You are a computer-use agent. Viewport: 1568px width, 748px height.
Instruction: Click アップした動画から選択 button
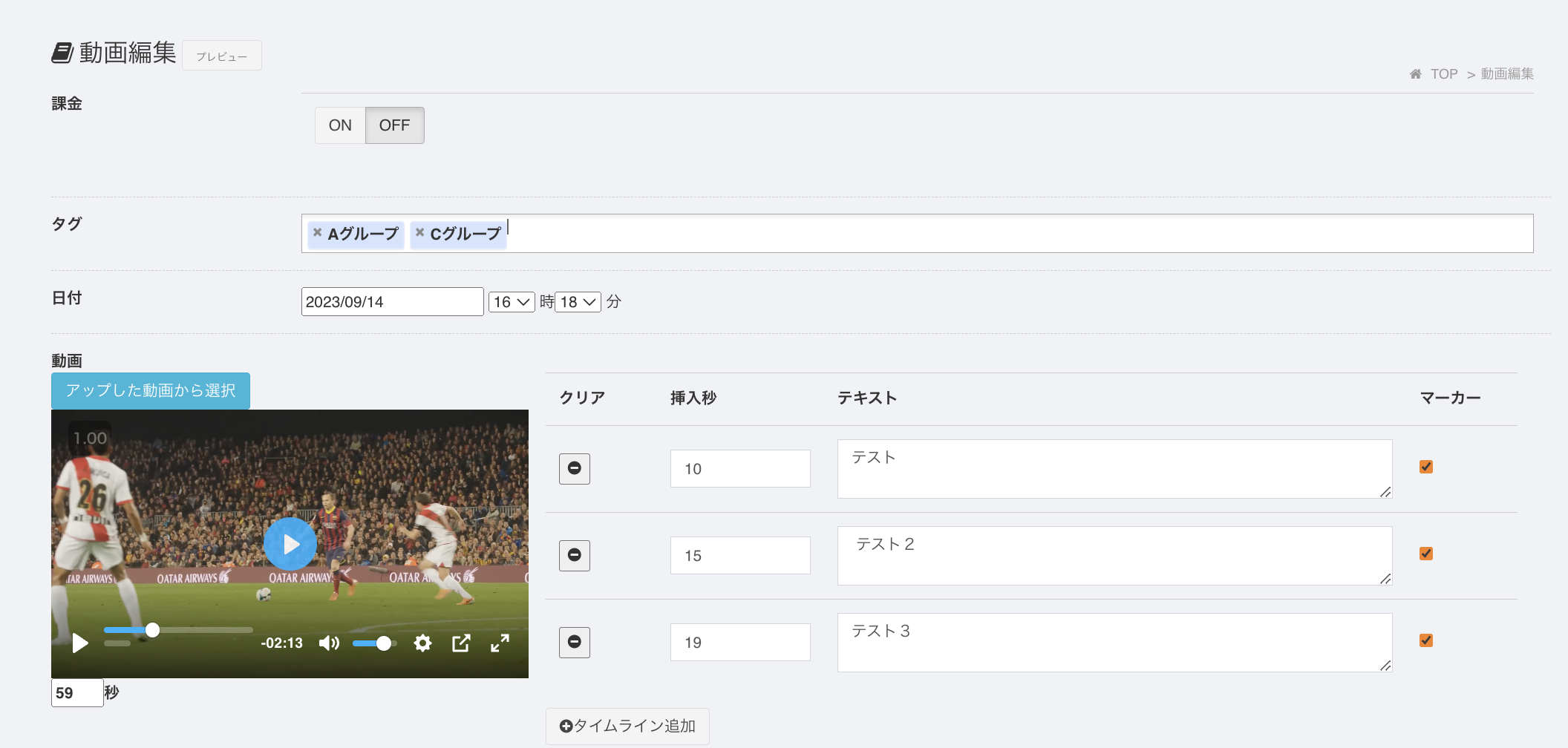[x=151, y=390]
